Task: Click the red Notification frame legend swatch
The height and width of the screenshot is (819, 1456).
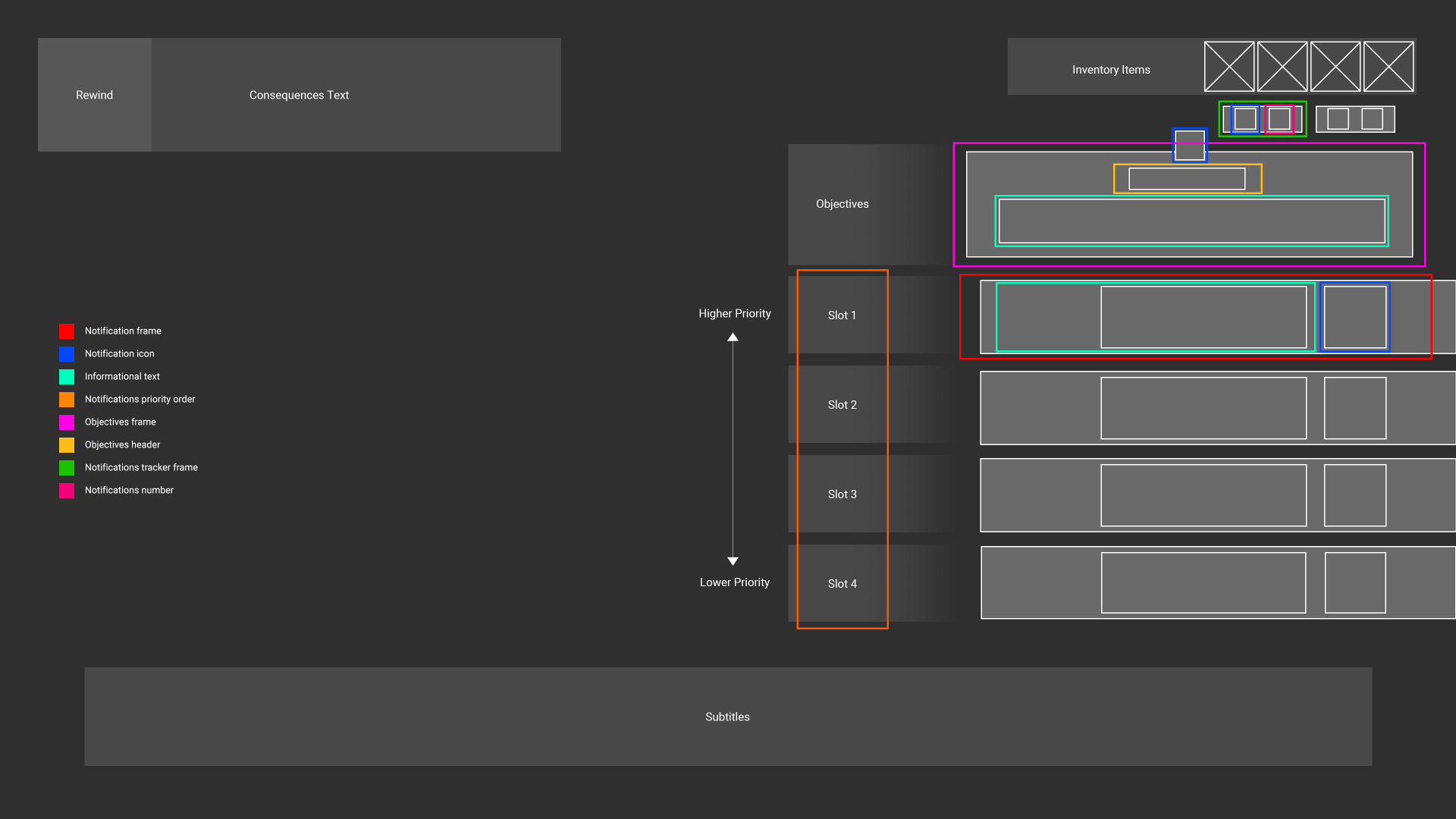Action: (67, 331)
